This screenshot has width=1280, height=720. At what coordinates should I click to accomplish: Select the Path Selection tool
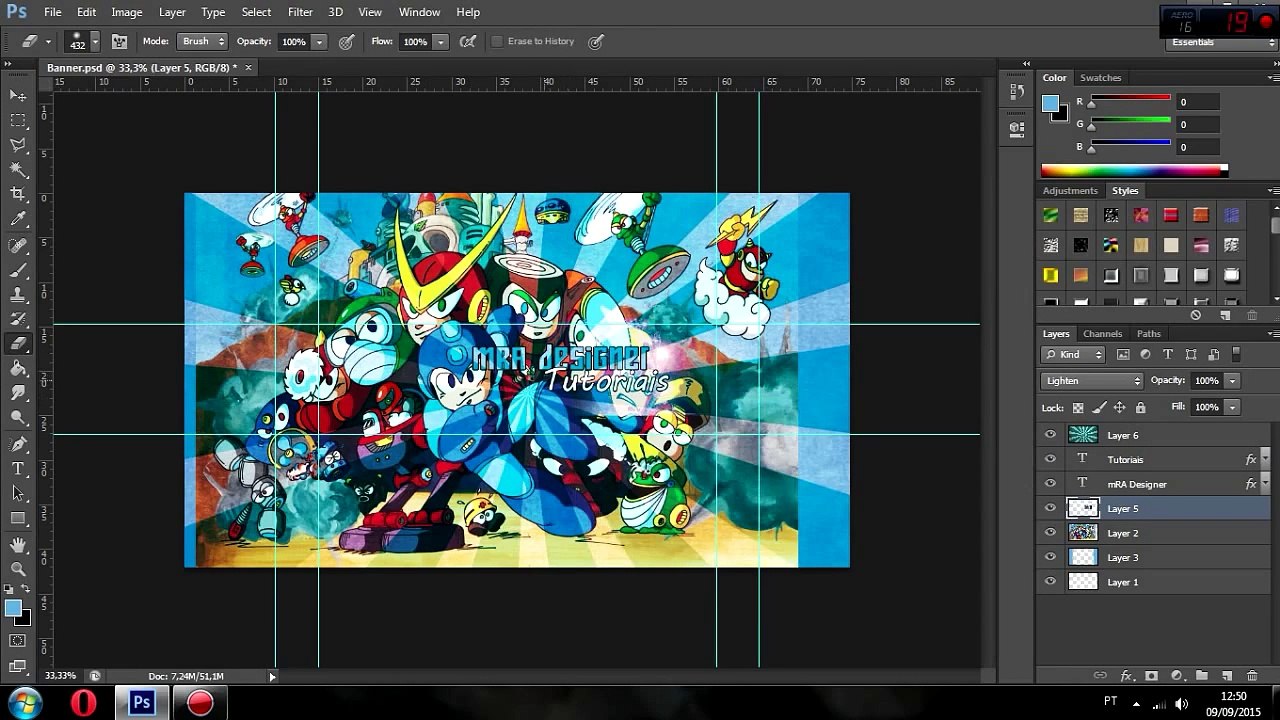pos(18,493)
